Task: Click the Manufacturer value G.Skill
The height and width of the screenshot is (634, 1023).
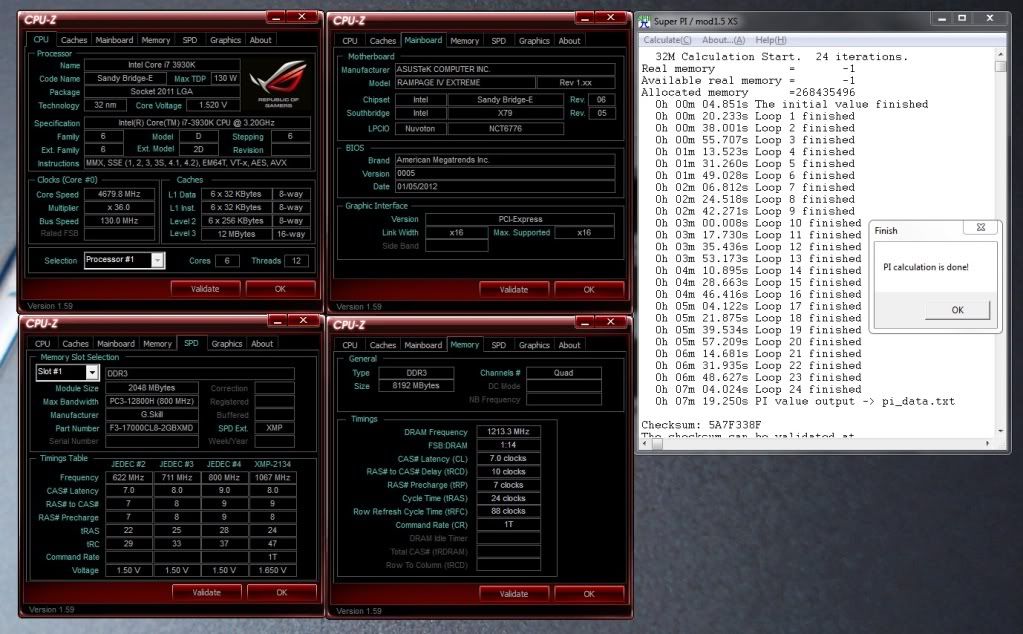Action: [151, 415]
